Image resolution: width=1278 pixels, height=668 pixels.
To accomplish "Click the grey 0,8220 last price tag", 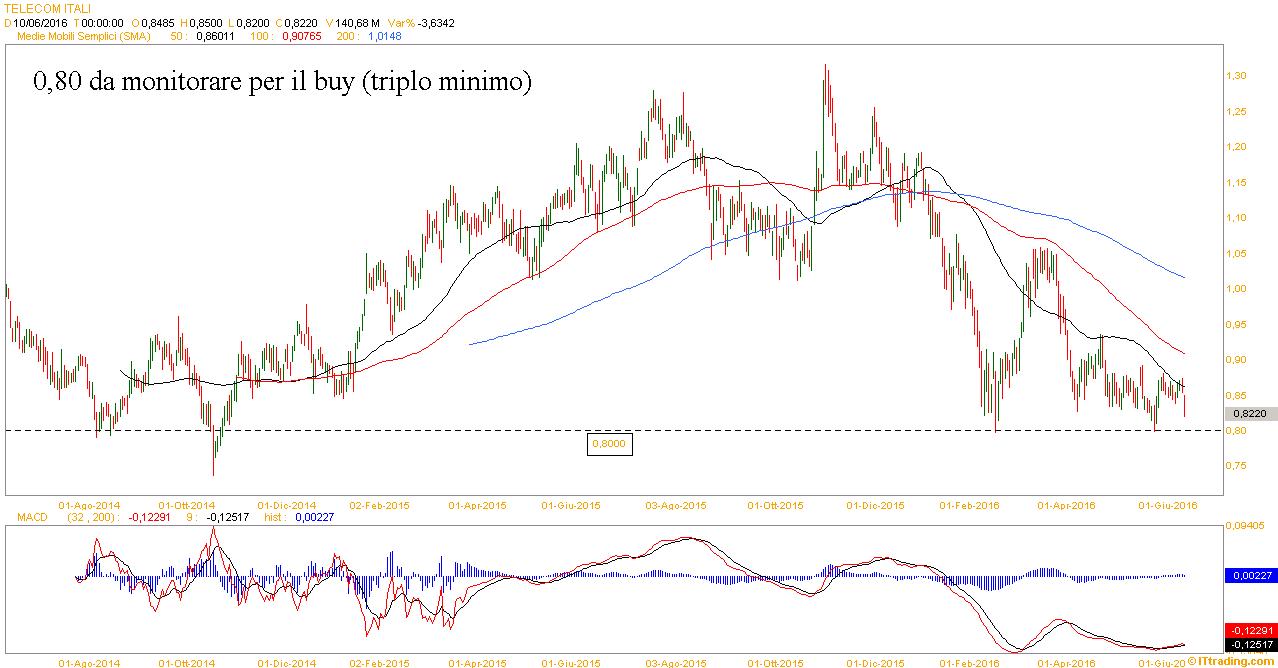I will tap(1250, 413).
